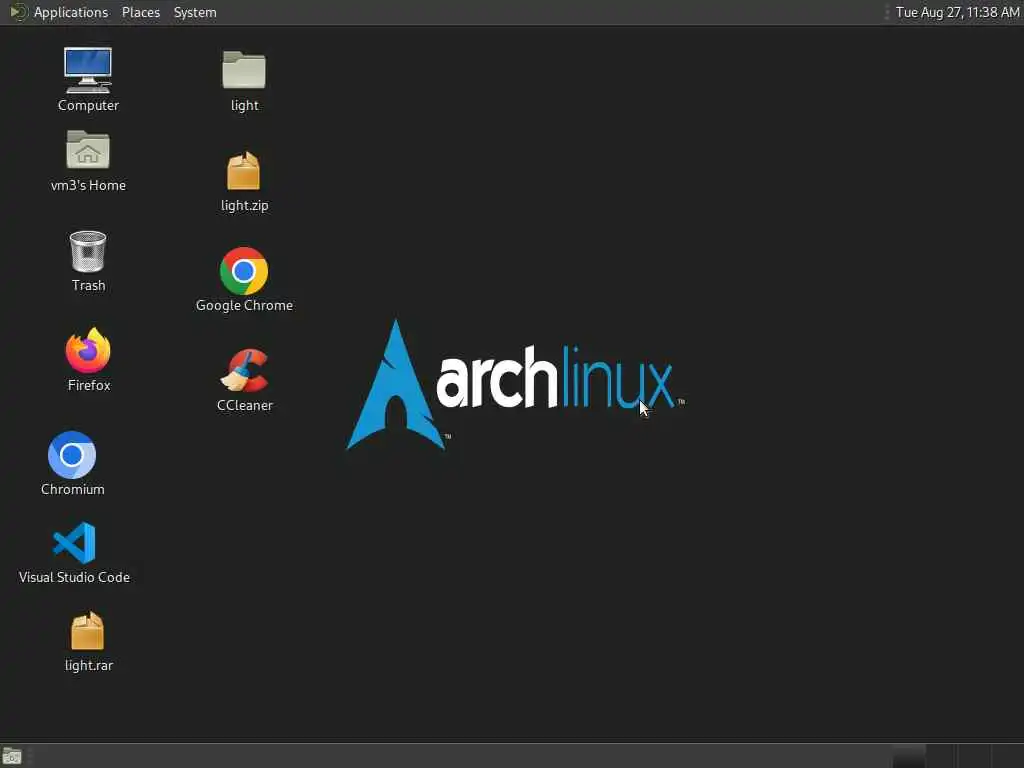The height and width of the screenshot is (768, 1024).
Task: Click the "CCleaner" label text
Action: (244, 406)
